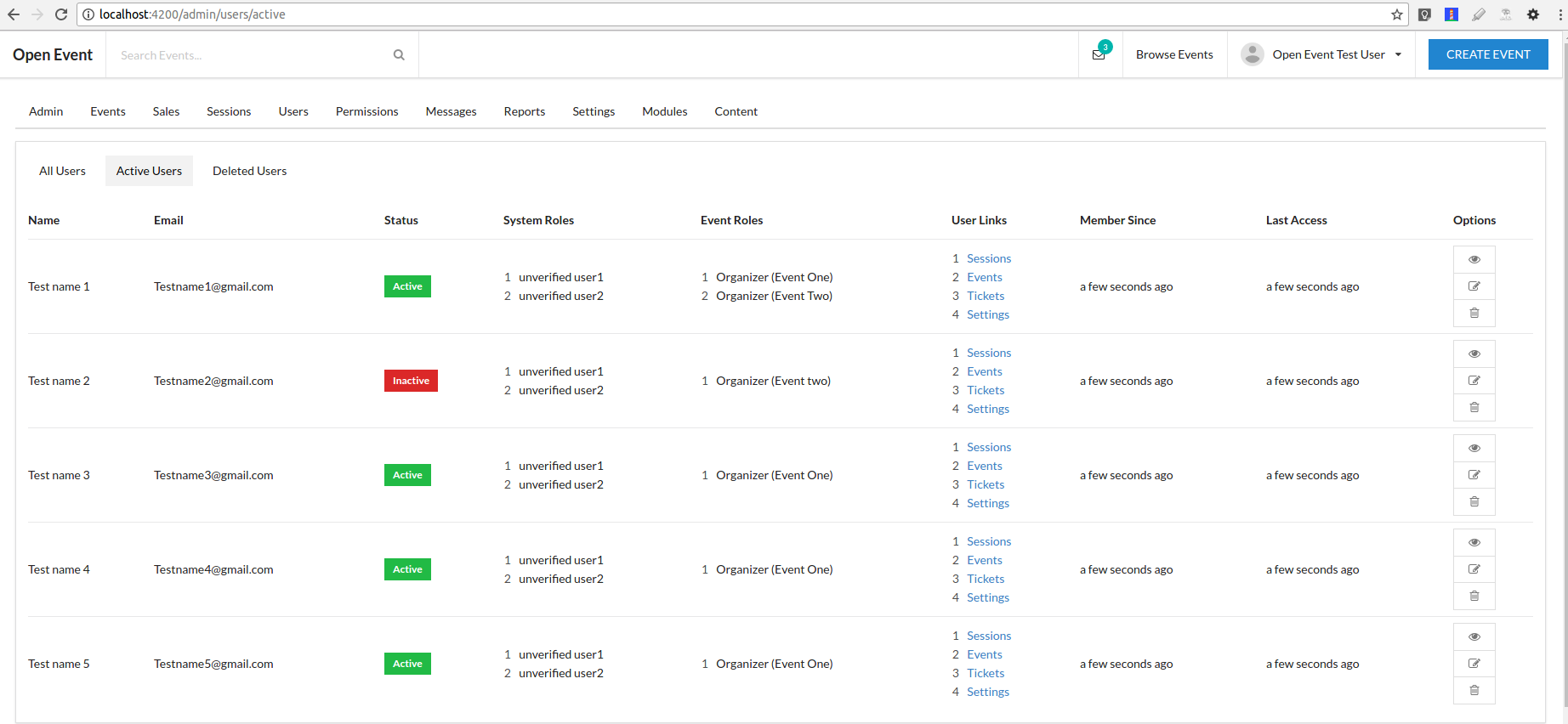This screenshot has height=724, width=1568.
Task: Open Events link for Test name 2
Action: point(985,371)
